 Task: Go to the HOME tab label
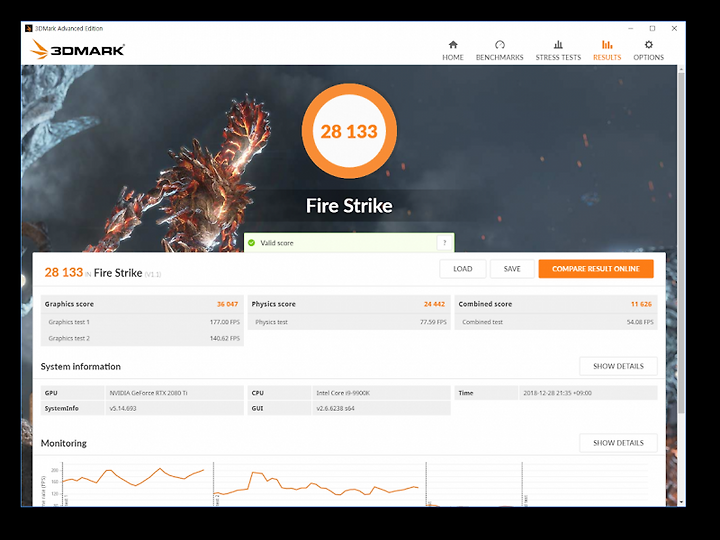[453, 57]
